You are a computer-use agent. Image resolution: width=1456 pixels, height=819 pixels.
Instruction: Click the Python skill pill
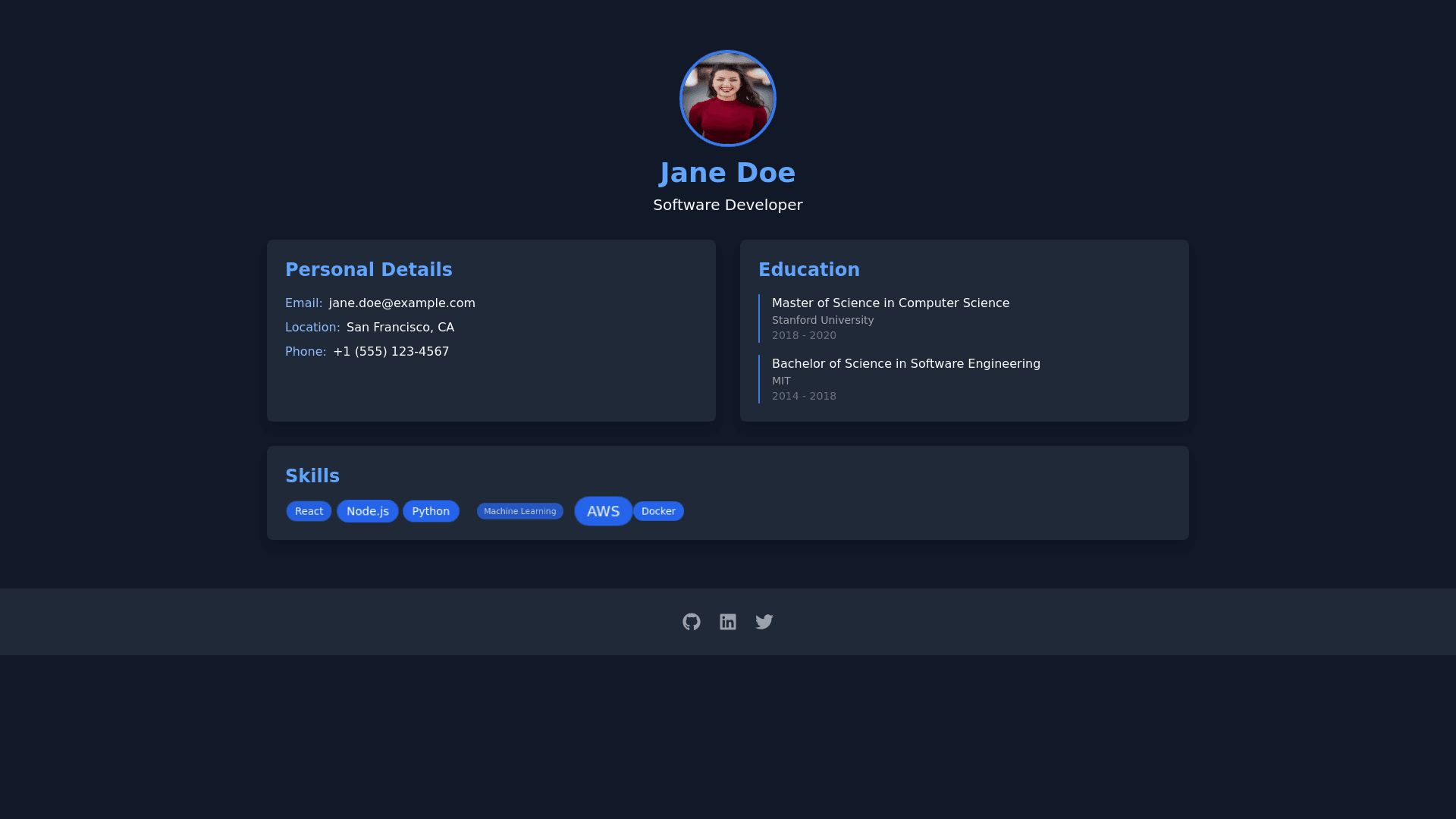[x=431, y=511]
